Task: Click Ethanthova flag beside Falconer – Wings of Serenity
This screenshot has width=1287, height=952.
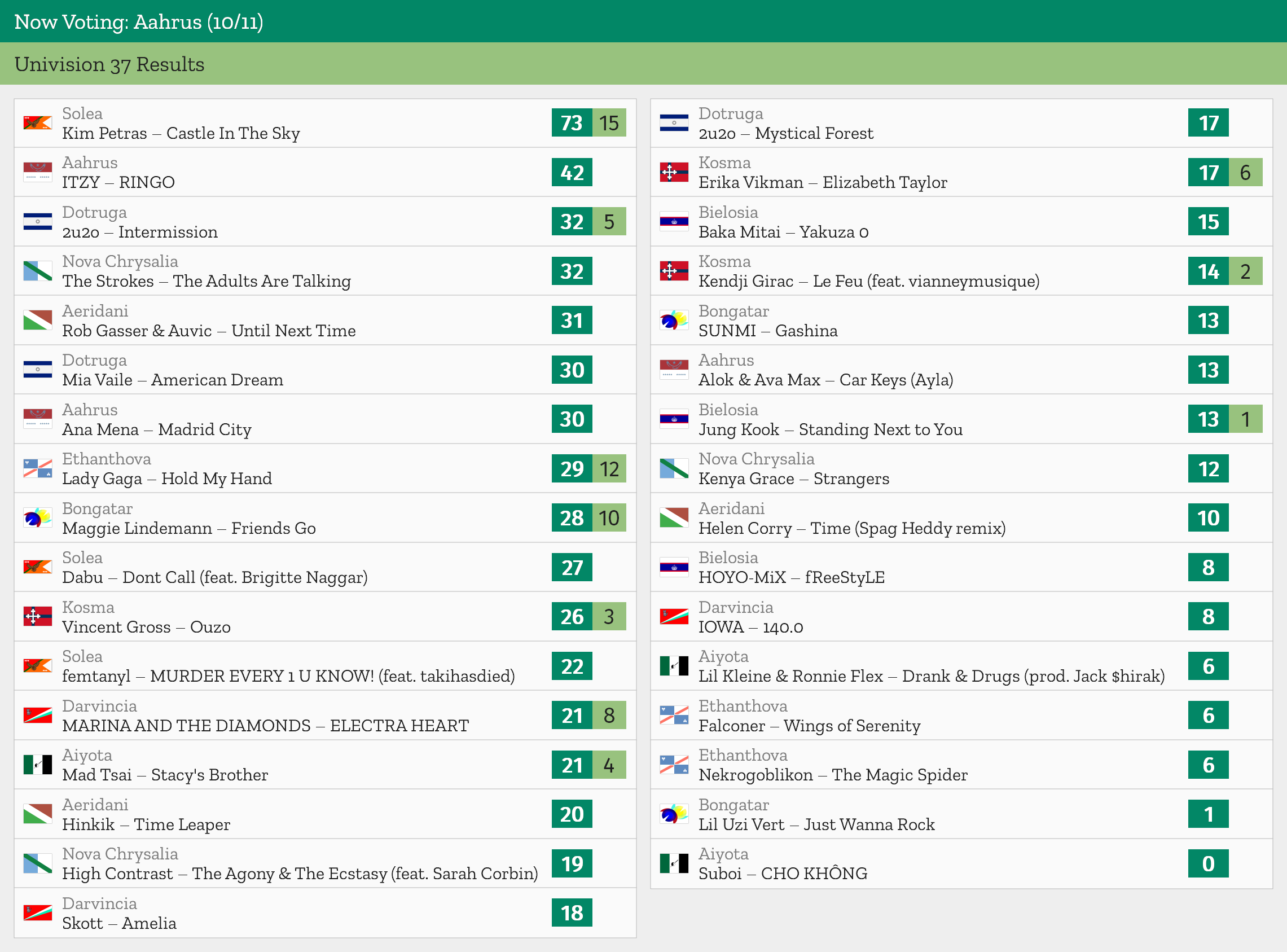Action: coord(674,715)
